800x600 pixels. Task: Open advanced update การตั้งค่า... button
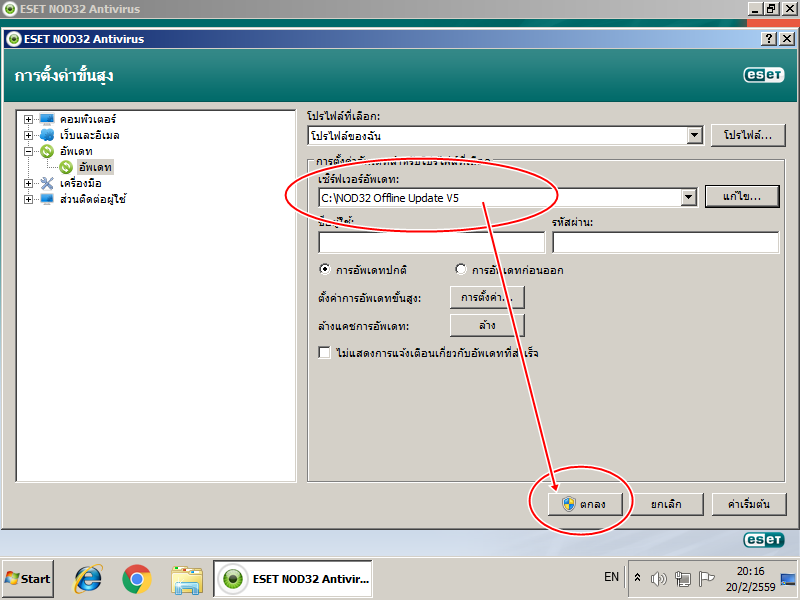pos(487,297)
